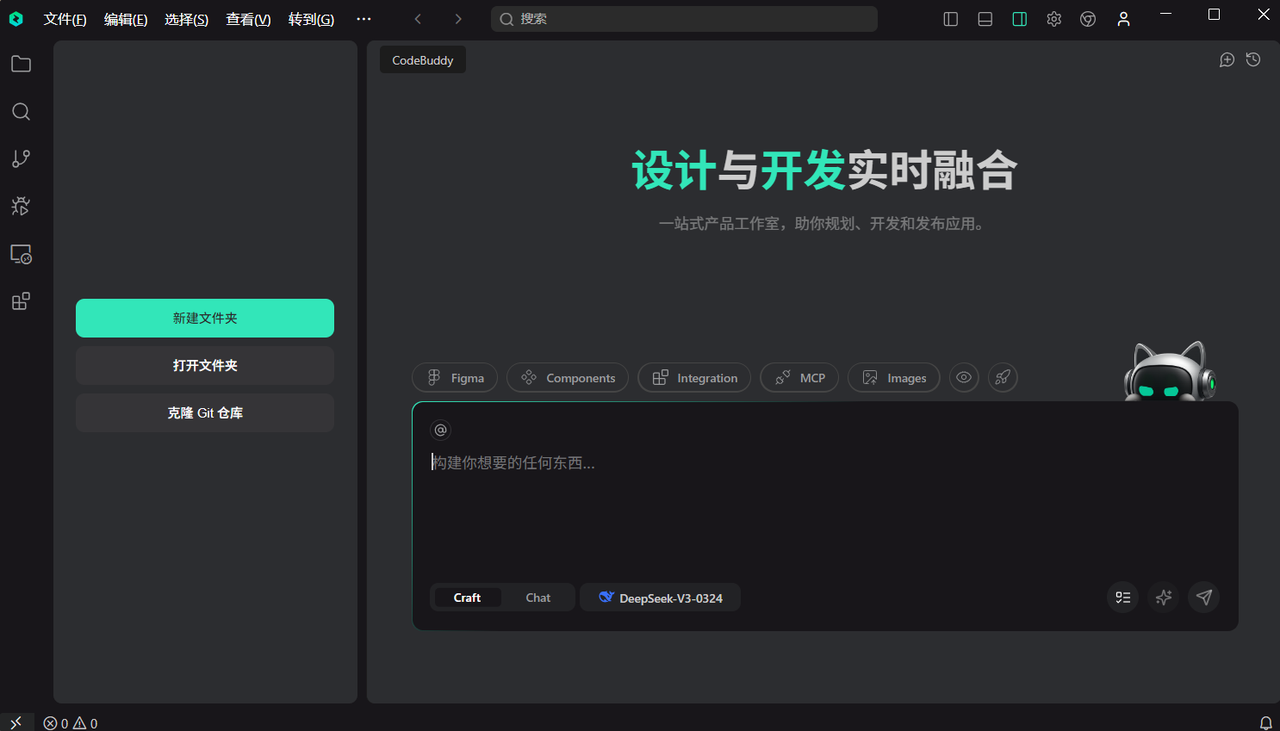1280x731 pixels.
Task: Open settings gear in title bar
Action: 1054,19
